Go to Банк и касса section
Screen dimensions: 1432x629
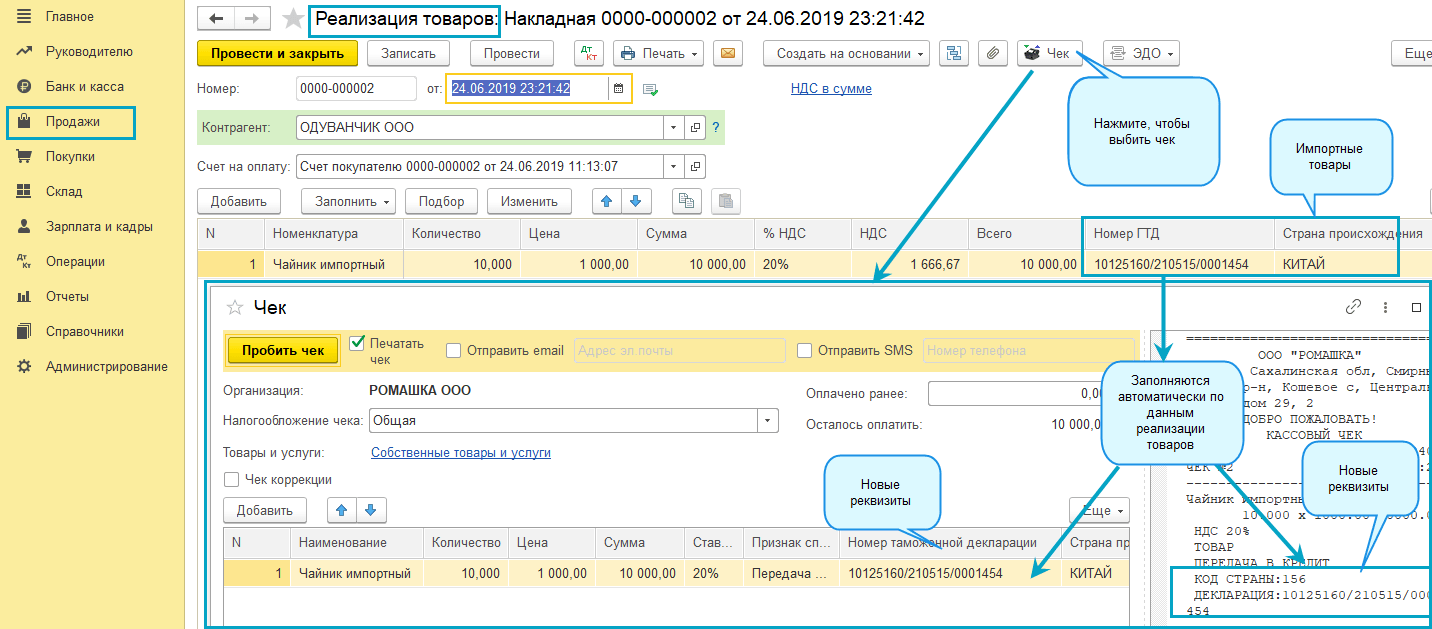pyautogui.click(x=84, y=87)
